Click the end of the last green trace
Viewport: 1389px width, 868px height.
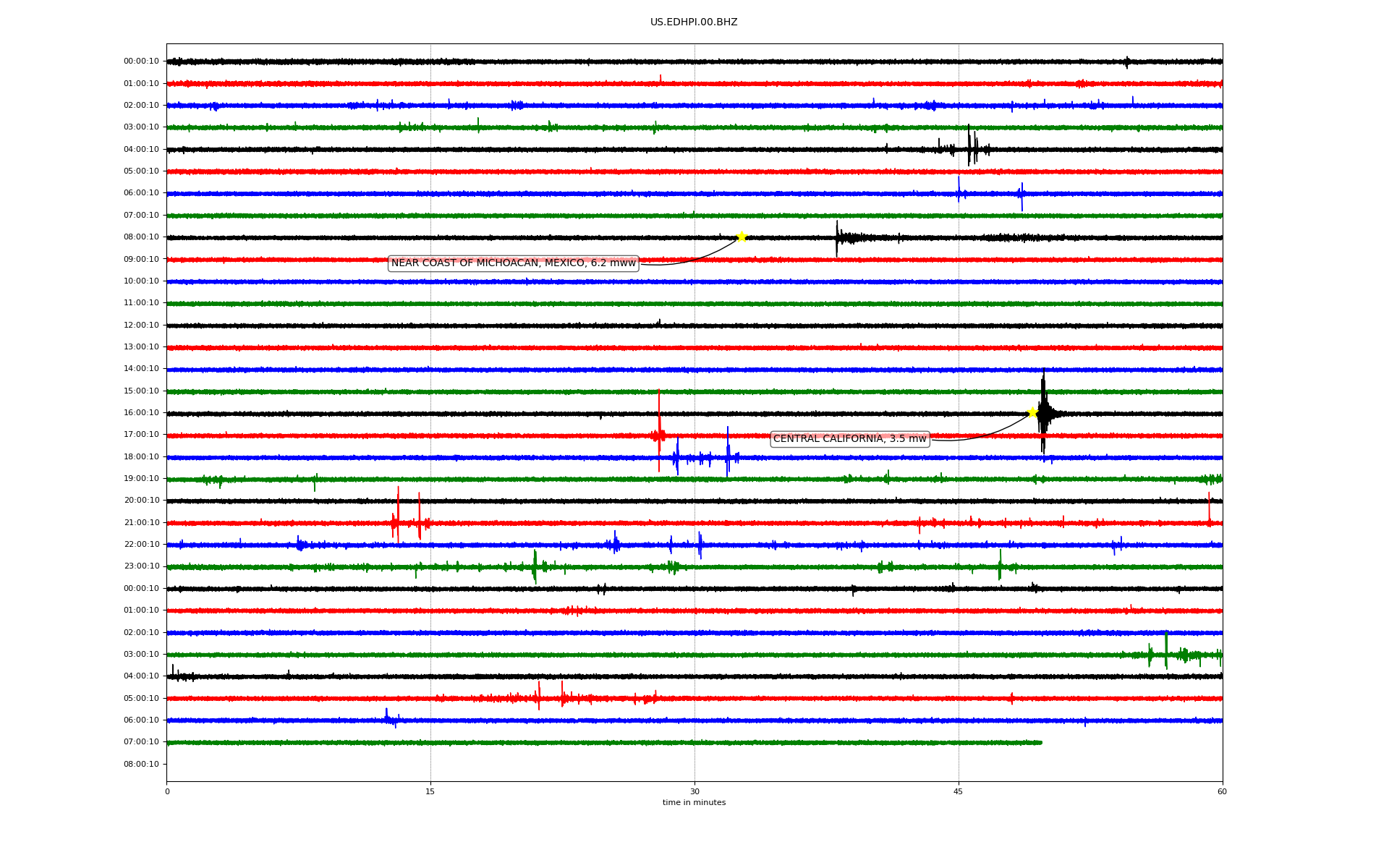point(1040,742)
